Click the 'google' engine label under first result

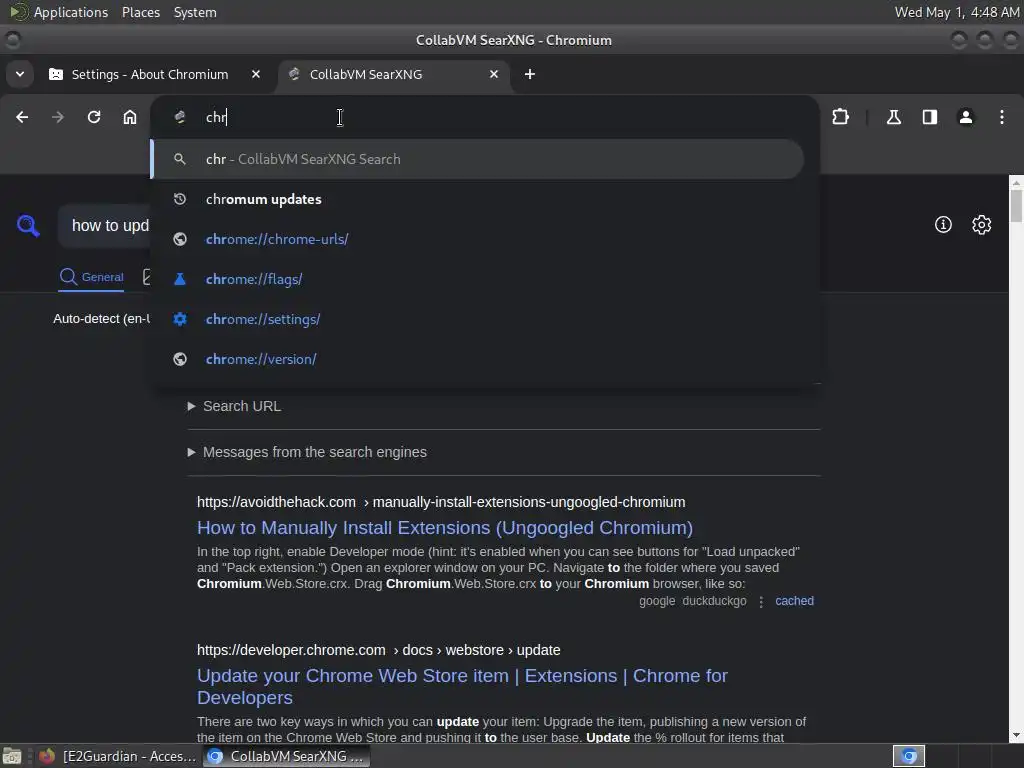(x=657, y=601)
